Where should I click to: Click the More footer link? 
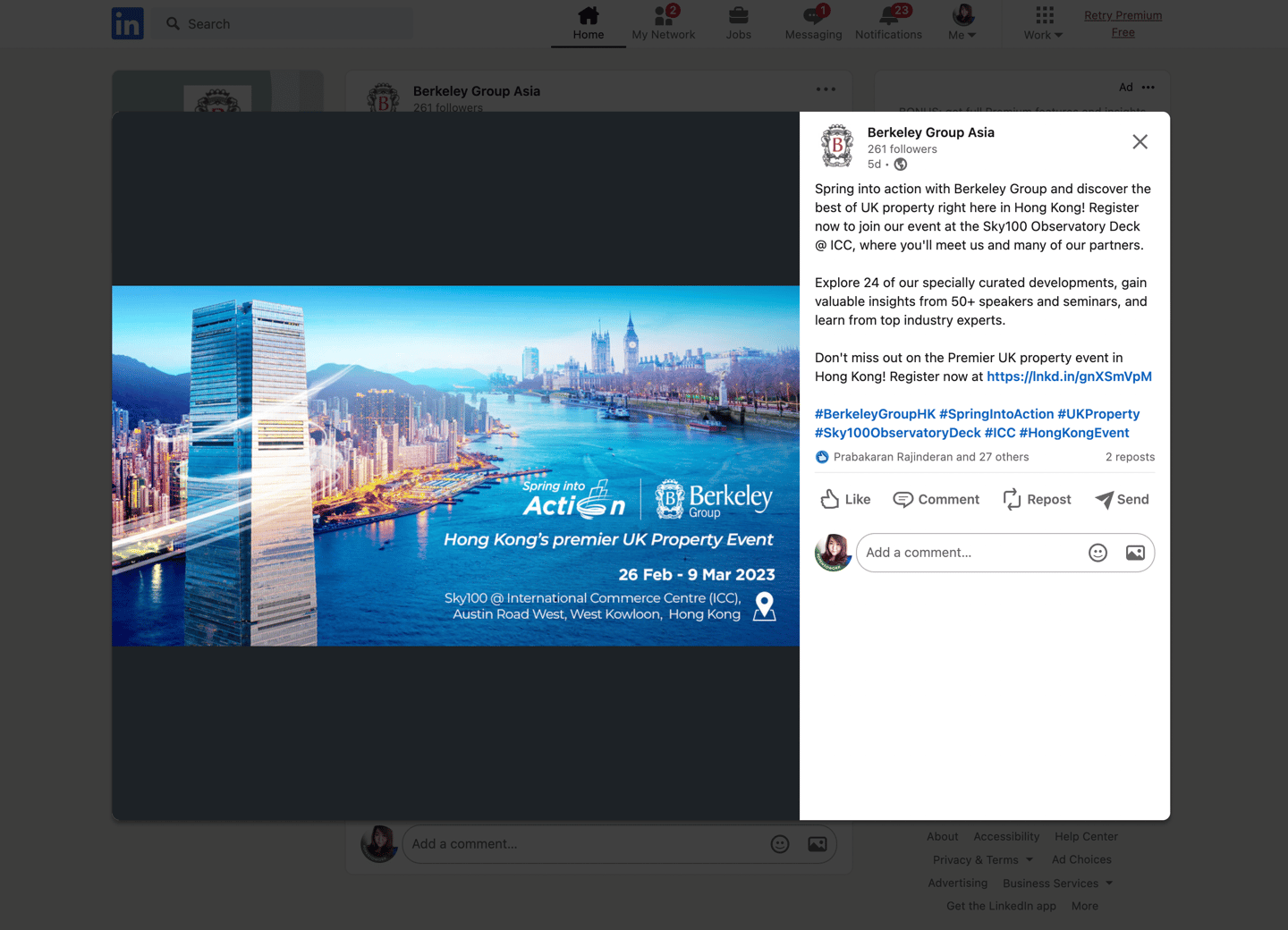coord(1085,907)
